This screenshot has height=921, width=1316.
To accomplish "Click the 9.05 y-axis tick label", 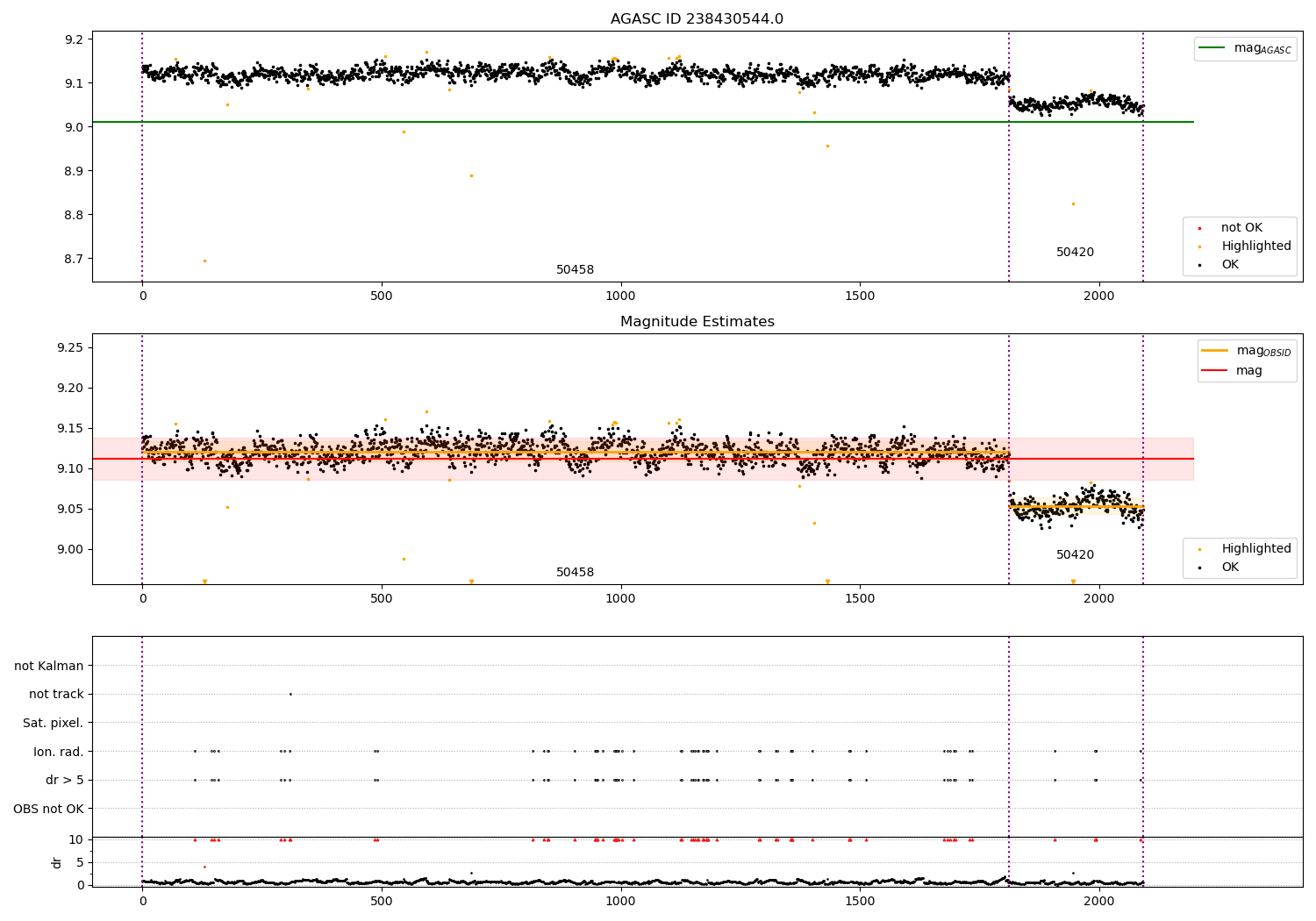I will tap(70, 510).
